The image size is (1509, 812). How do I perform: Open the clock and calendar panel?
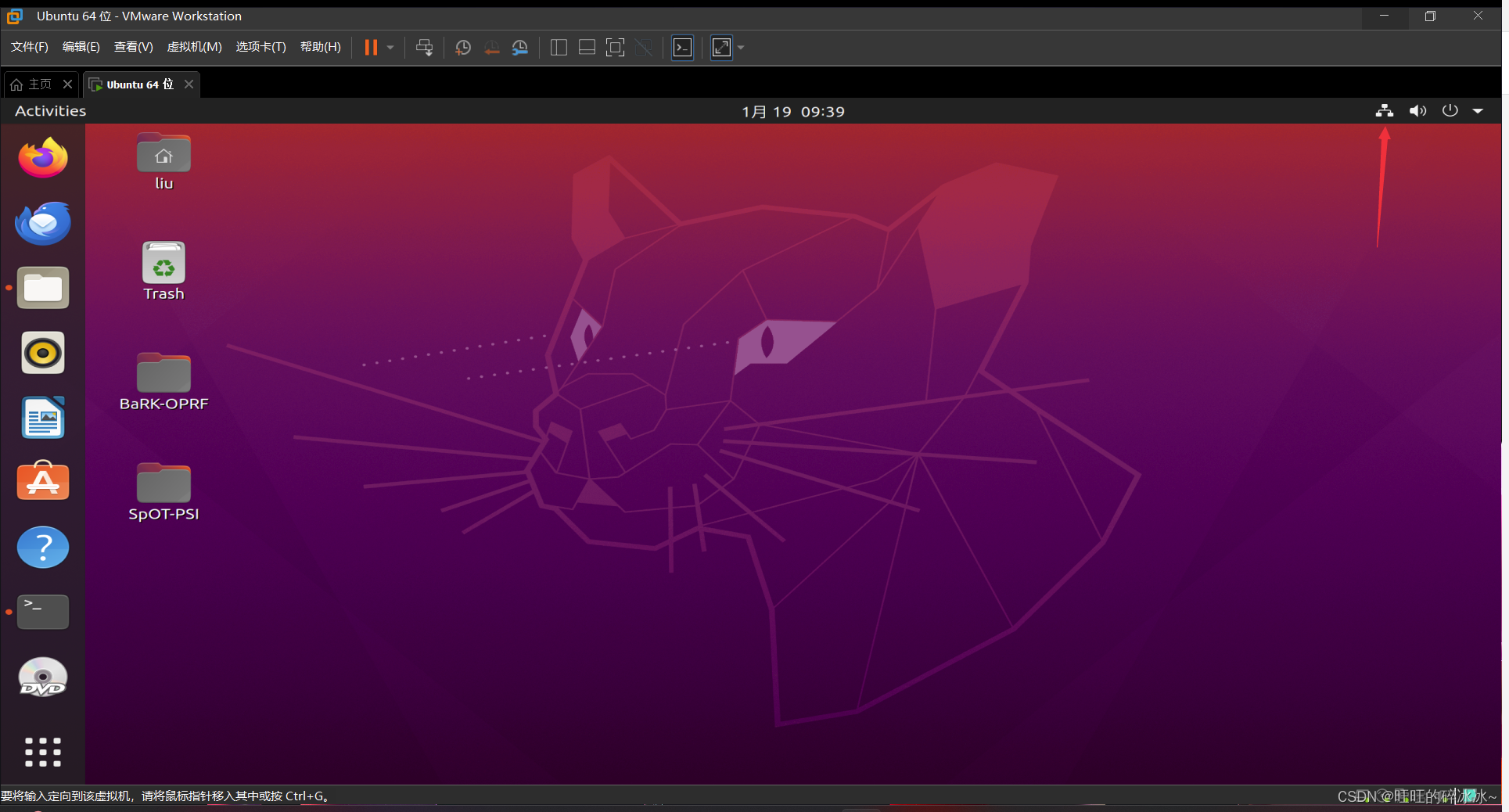click(x=793, y=111)
